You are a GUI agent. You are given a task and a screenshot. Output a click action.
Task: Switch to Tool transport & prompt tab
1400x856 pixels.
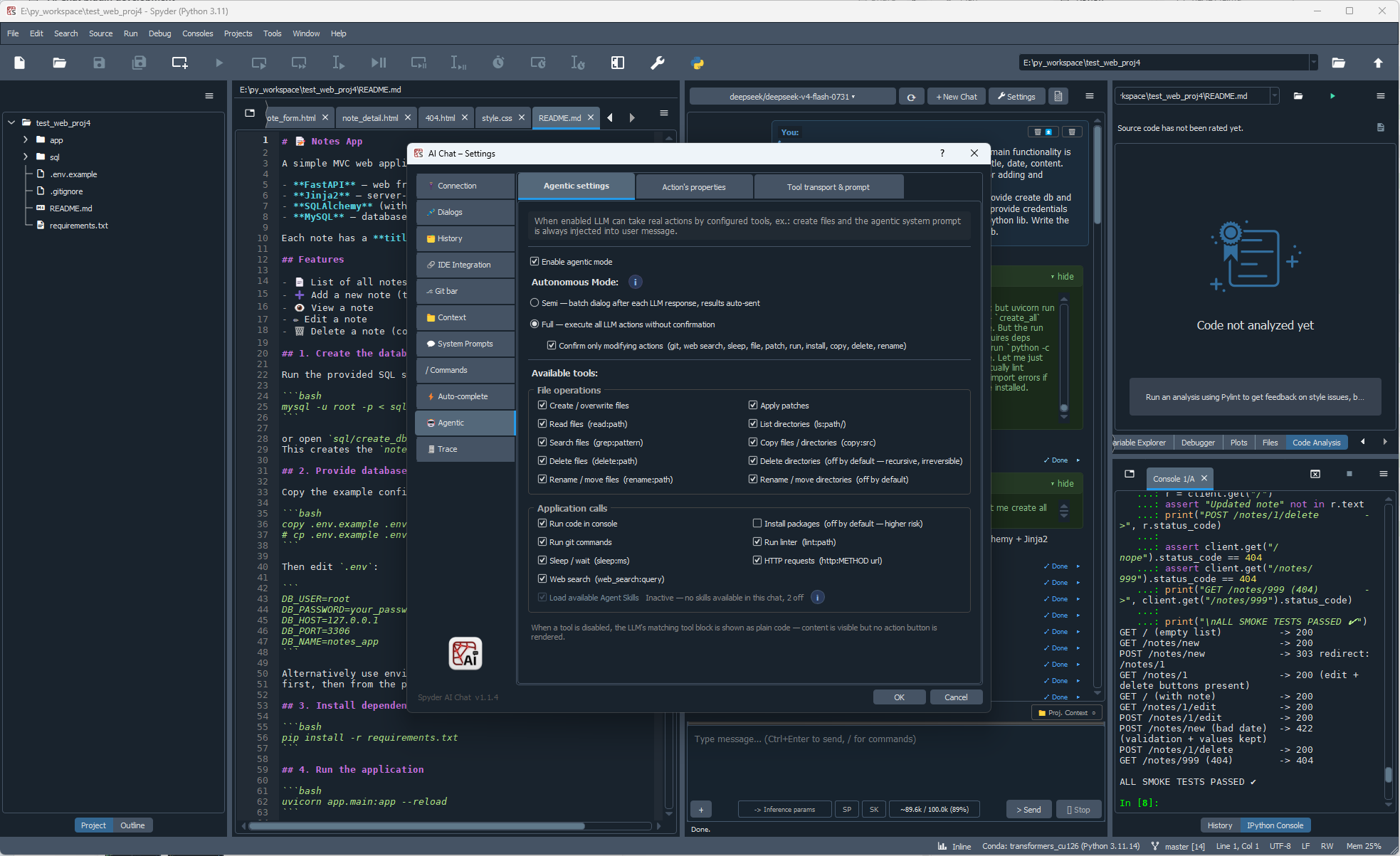pos(828,187)
